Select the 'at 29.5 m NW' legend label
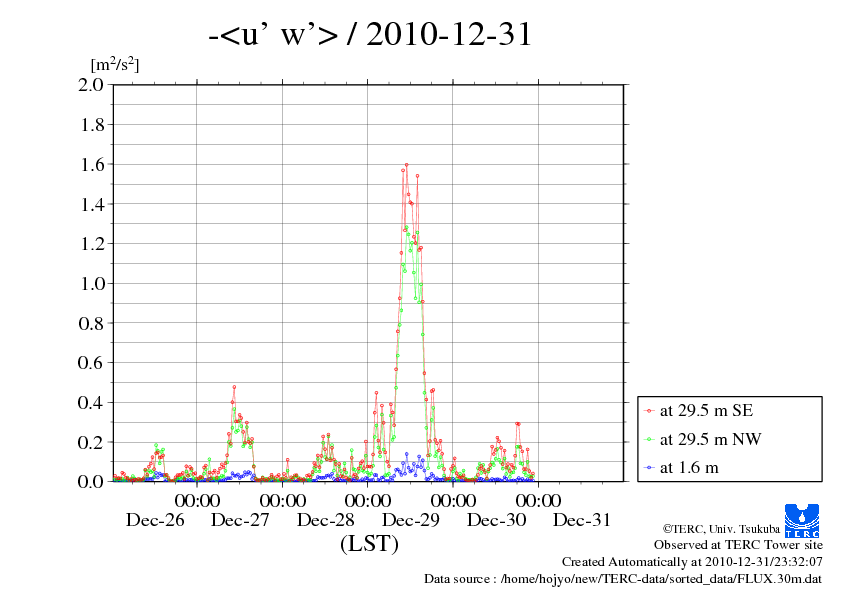Screen dimensions: 842x595 coord(710,439)
